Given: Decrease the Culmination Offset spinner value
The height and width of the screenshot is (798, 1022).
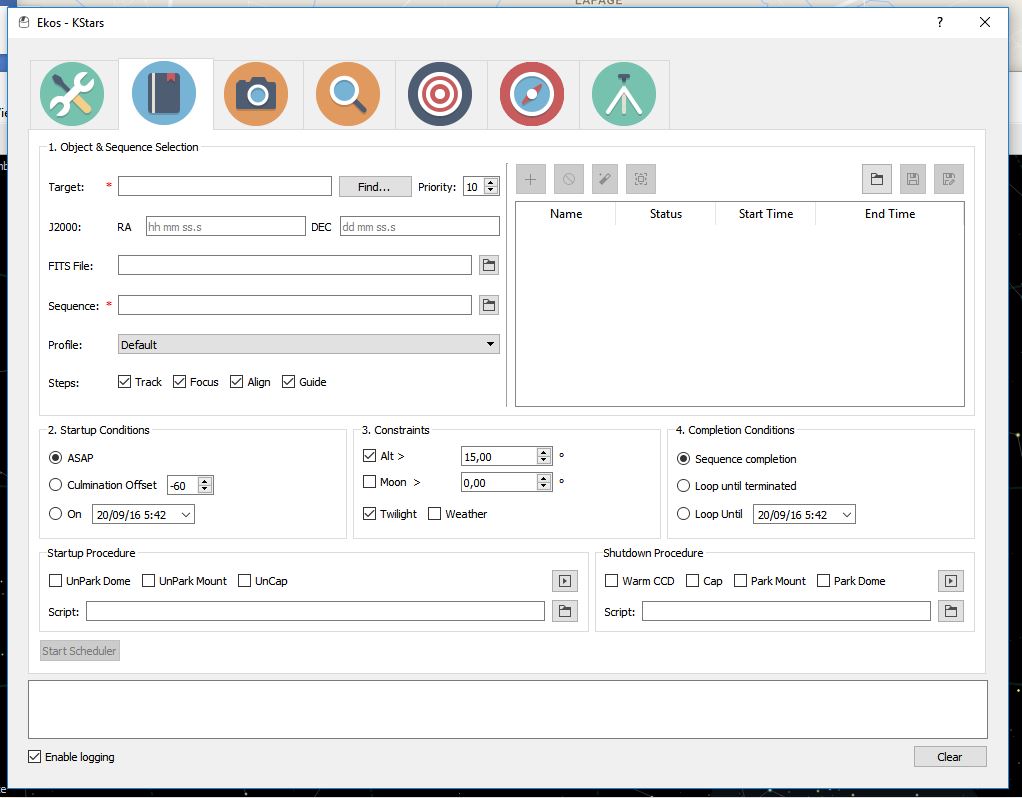Looking at the screenshot, I should (205, 489).
